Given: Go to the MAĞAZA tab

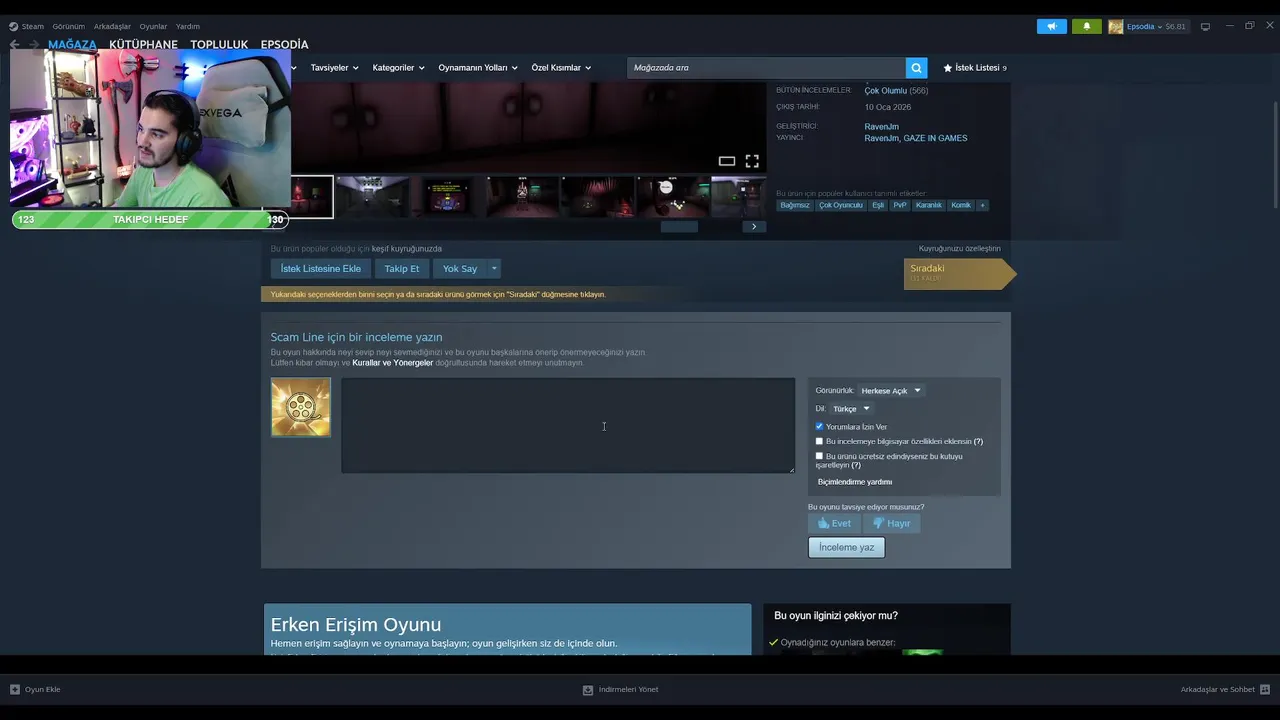Looking at the screenshot, I should 72,44.
